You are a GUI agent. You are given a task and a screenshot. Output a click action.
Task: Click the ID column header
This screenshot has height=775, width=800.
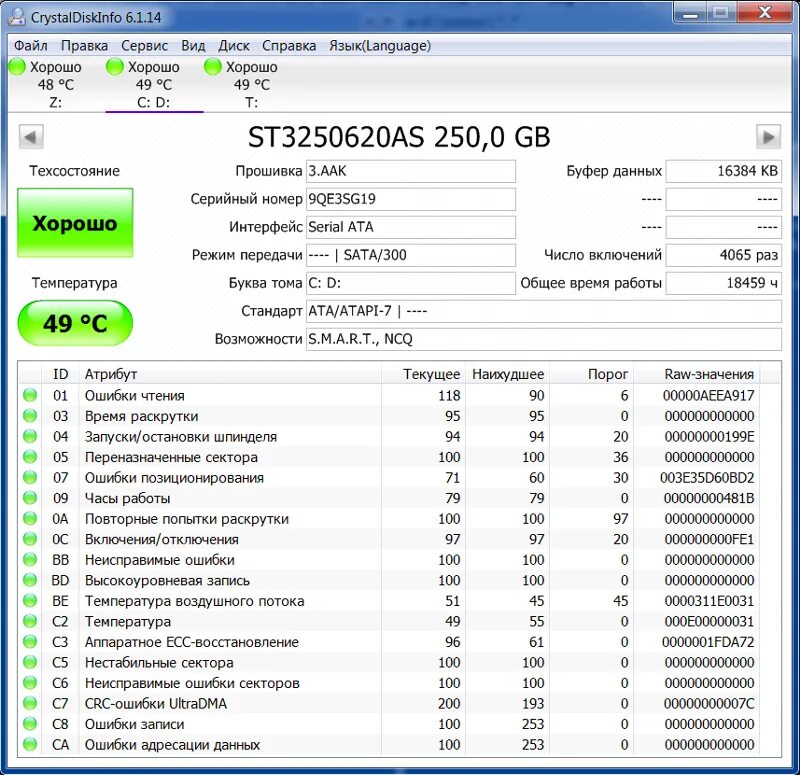pos(60,374)
